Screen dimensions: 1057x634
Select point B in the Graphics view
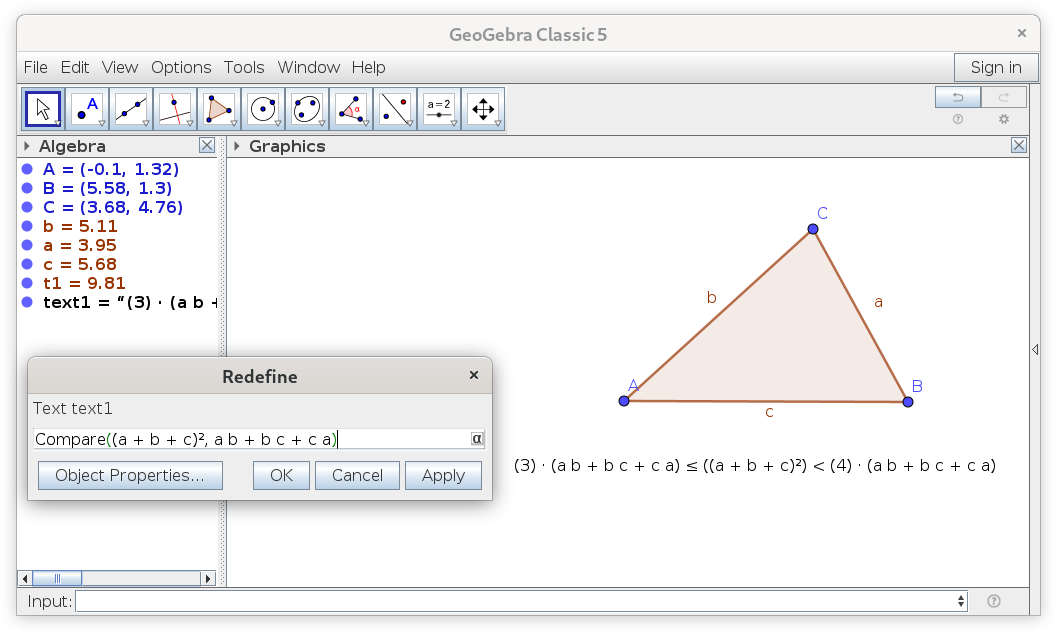[x=908, y=402]
